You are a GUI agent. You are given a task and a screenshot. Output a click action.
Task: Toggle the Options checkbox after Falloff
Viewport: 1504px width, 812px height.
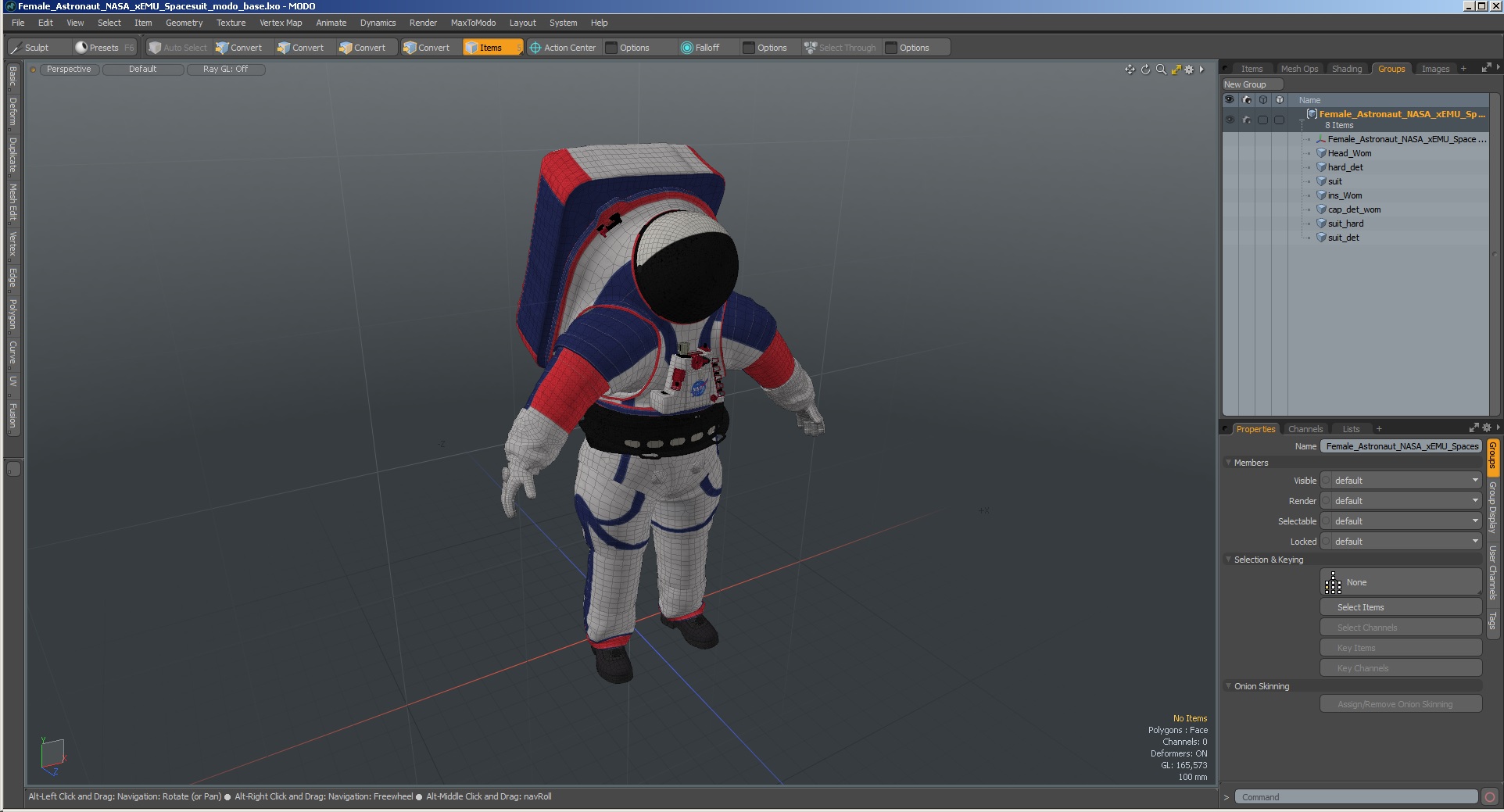click(749, 48)
